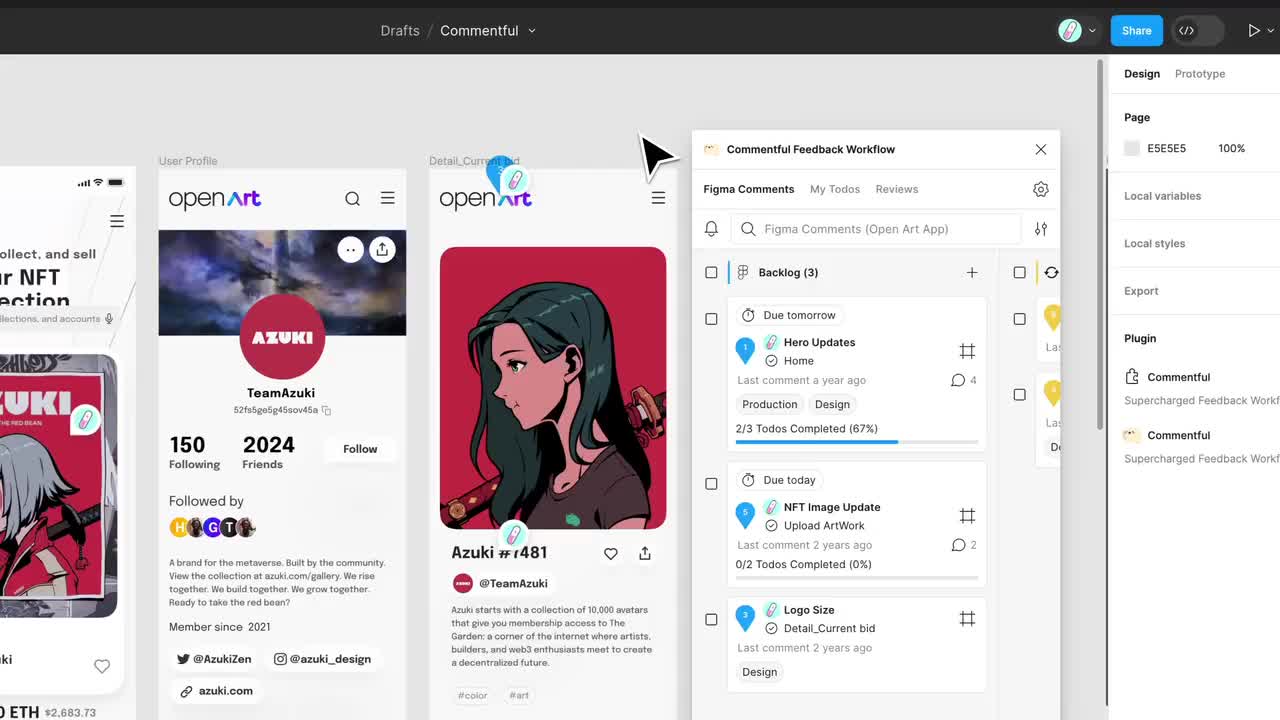
Task: Click the notifications bell icon
Action: tap(711, 229)
